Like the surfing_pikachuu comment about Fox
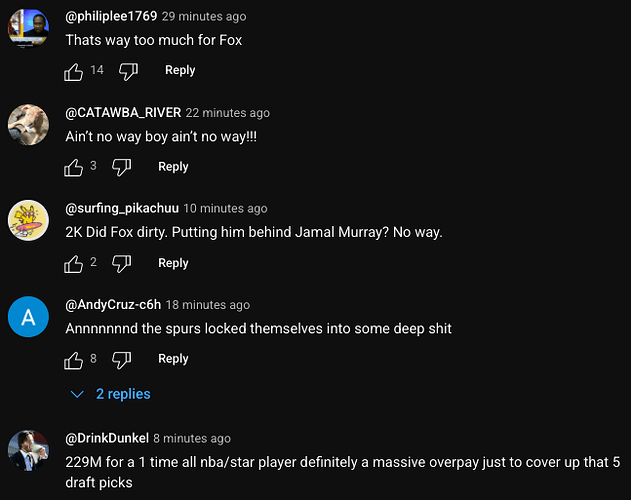 point(74,264)
